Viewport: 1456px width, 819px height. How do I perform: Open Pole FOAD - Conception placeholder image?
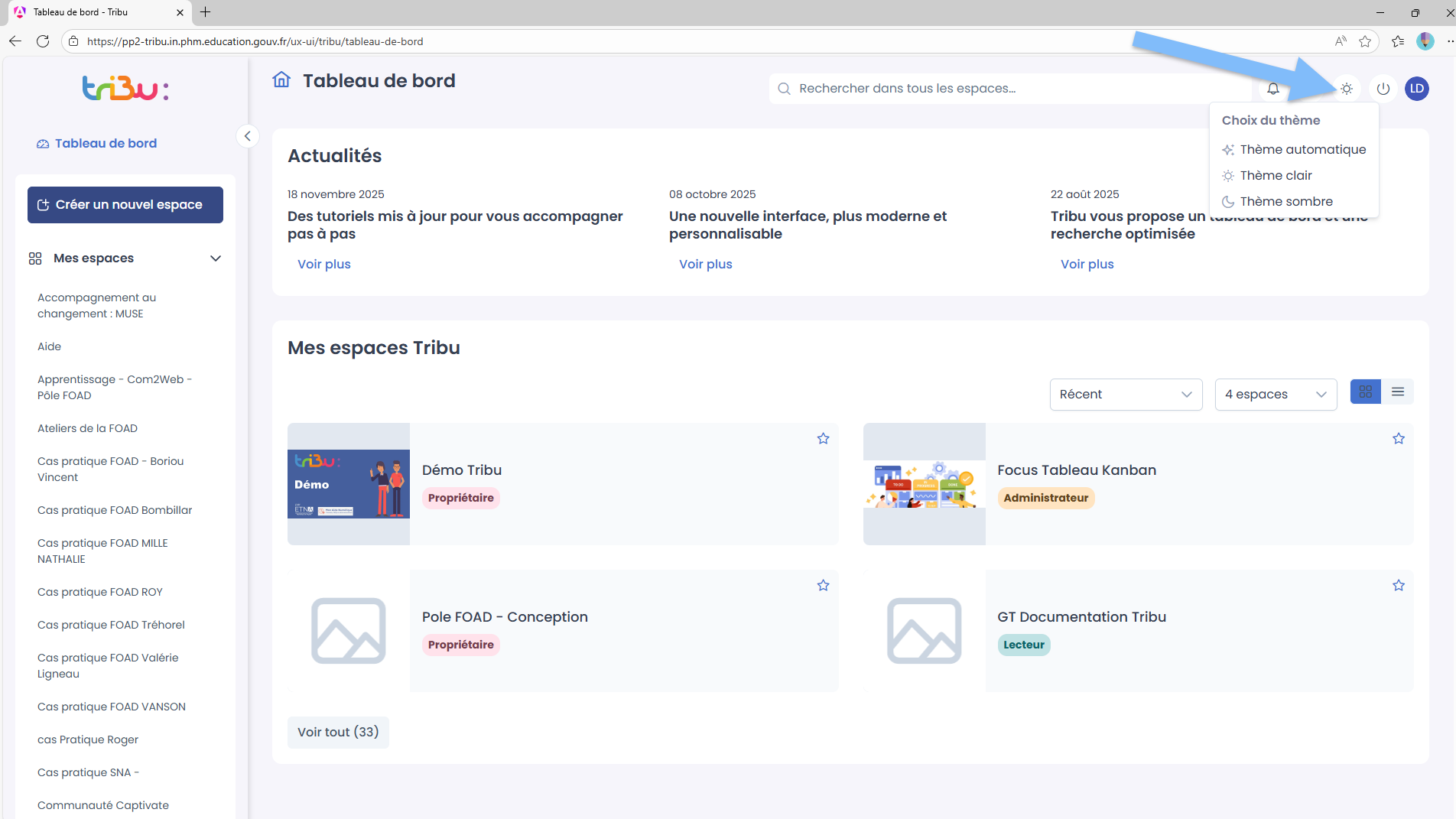click(349, 631)
